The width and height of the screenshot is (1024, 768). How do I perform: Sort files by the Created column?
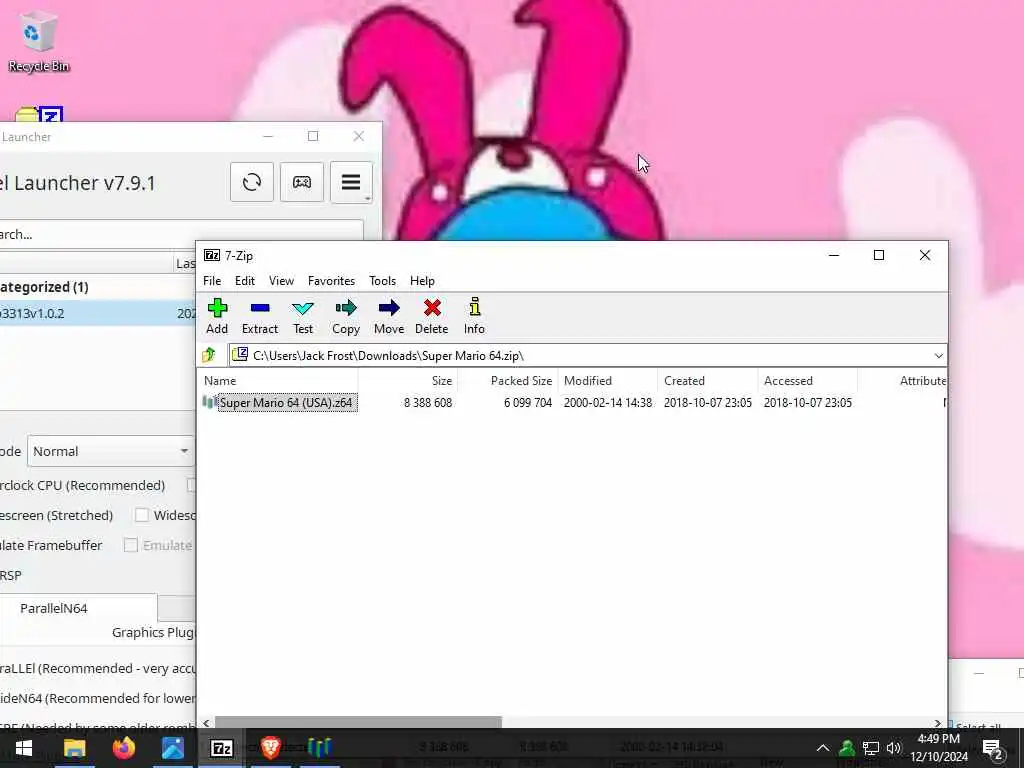(709, 381)
